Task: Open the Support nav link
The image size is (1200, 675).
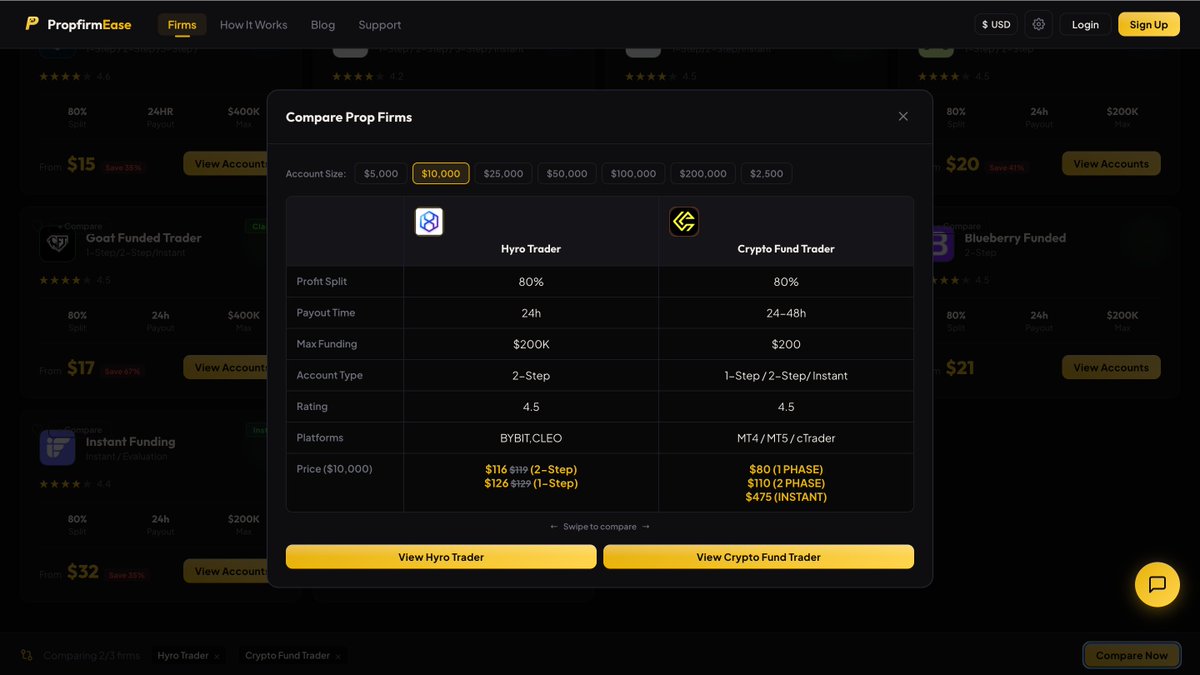Action: point(380,24)
